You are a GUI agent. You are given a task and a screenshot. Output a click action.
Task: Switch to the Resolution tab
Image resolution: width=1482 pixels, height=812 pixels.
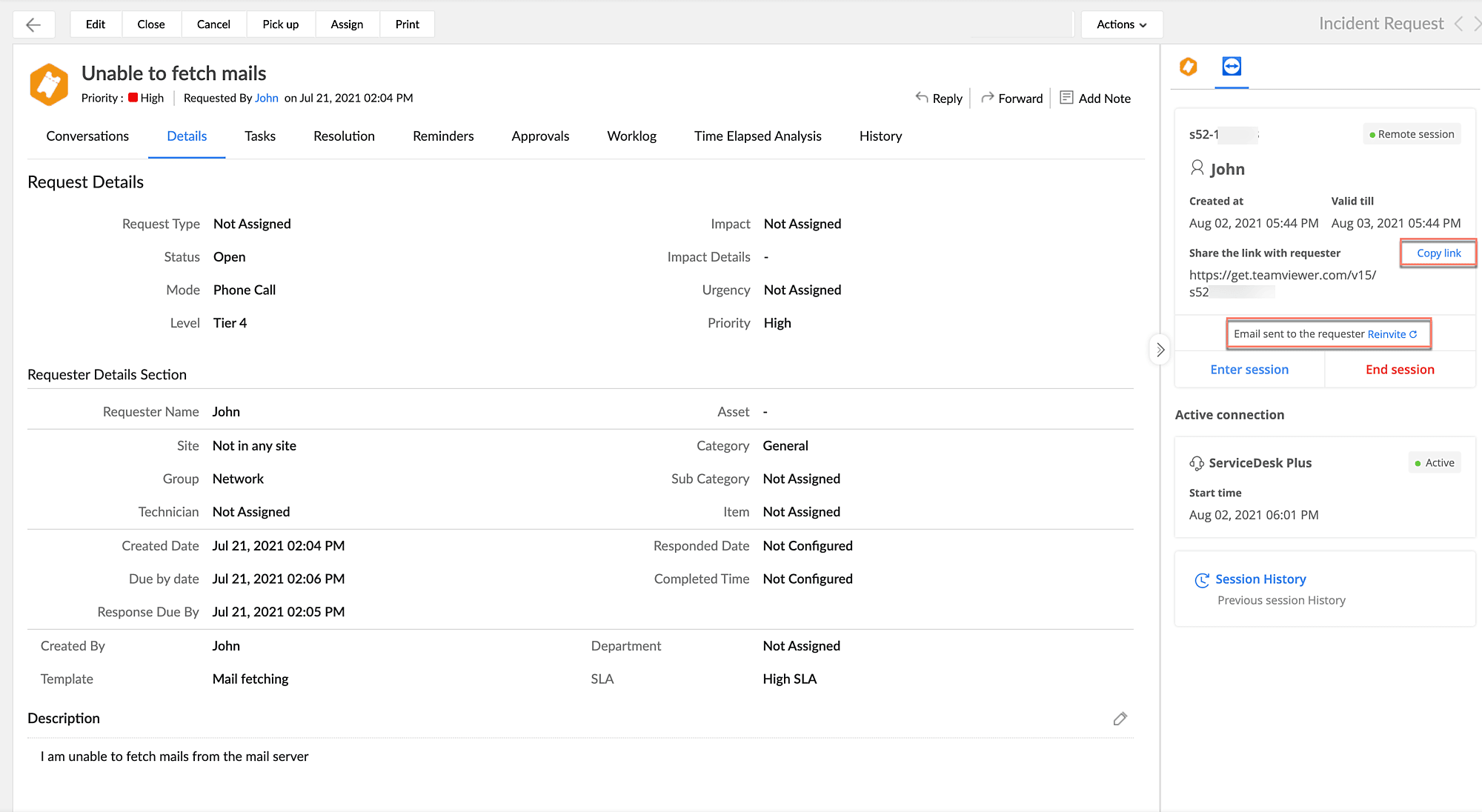pyautogui.click(x=344, y=136)
